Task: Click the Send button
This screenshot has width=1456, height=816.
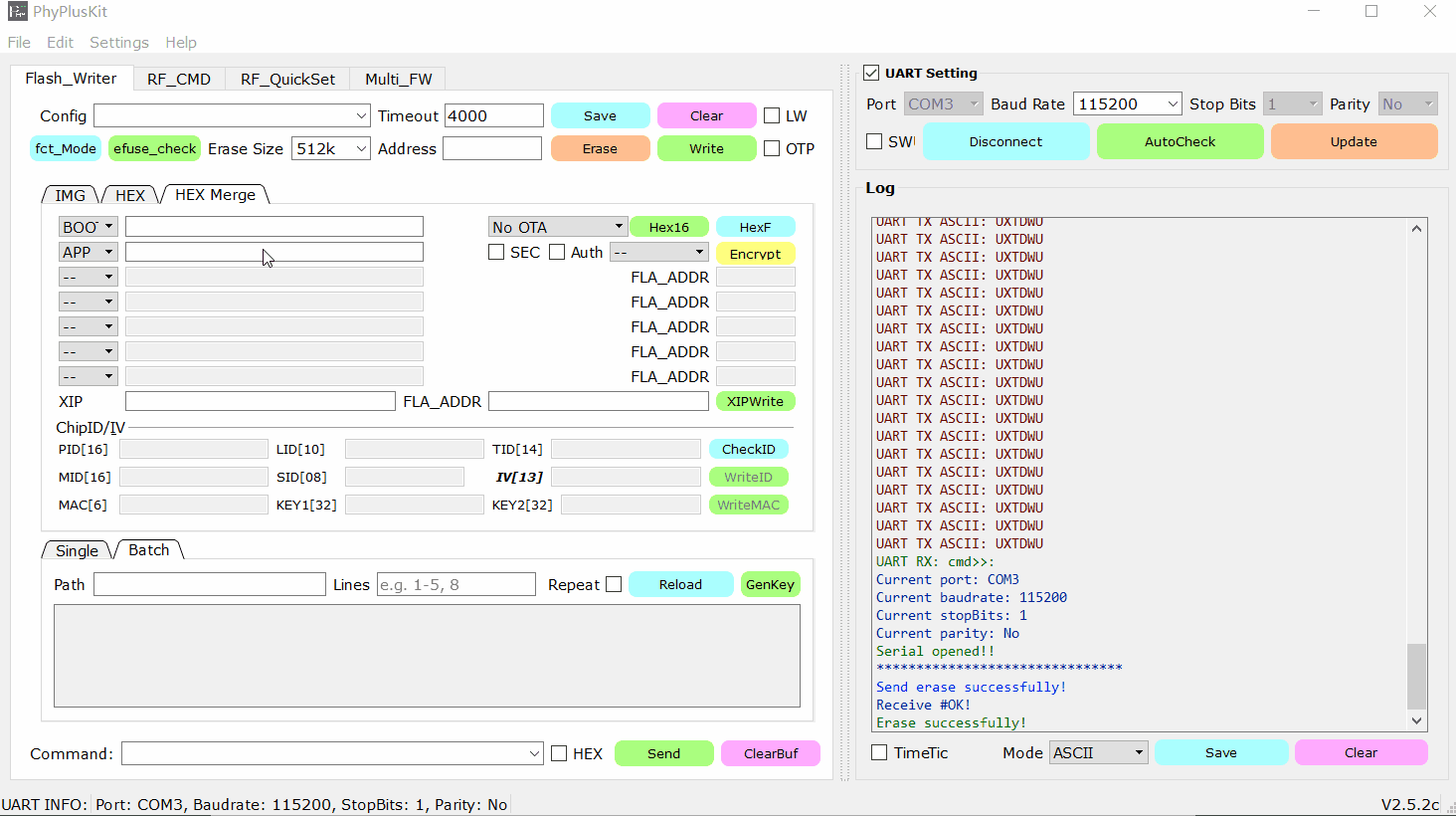Action: click(x=663, y=753)
